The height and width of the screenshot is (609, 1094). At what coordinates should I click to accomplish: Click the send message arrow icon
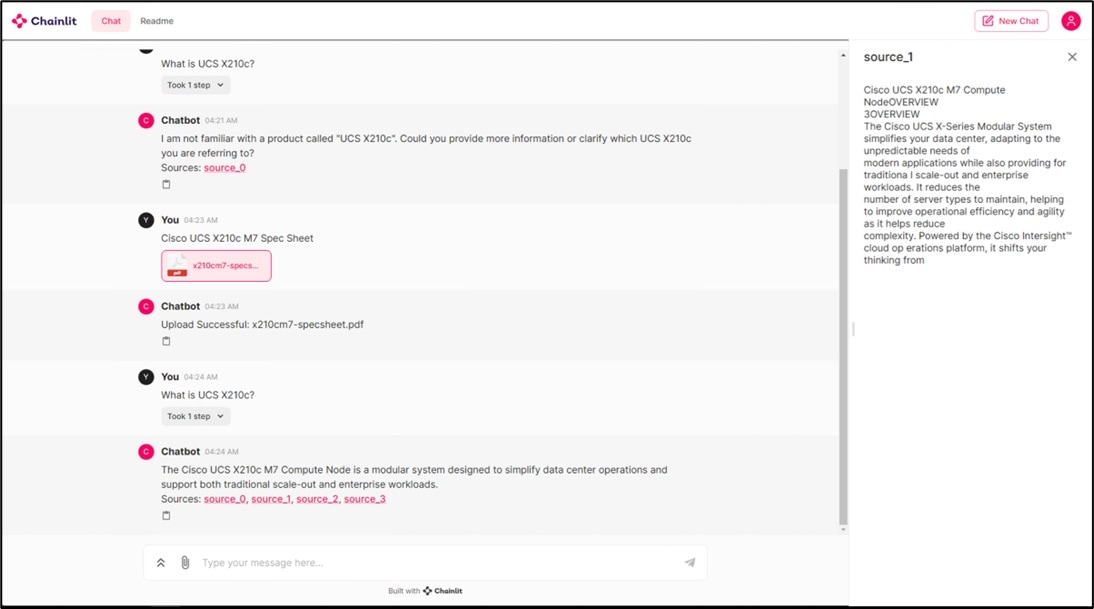coord(689,562)
